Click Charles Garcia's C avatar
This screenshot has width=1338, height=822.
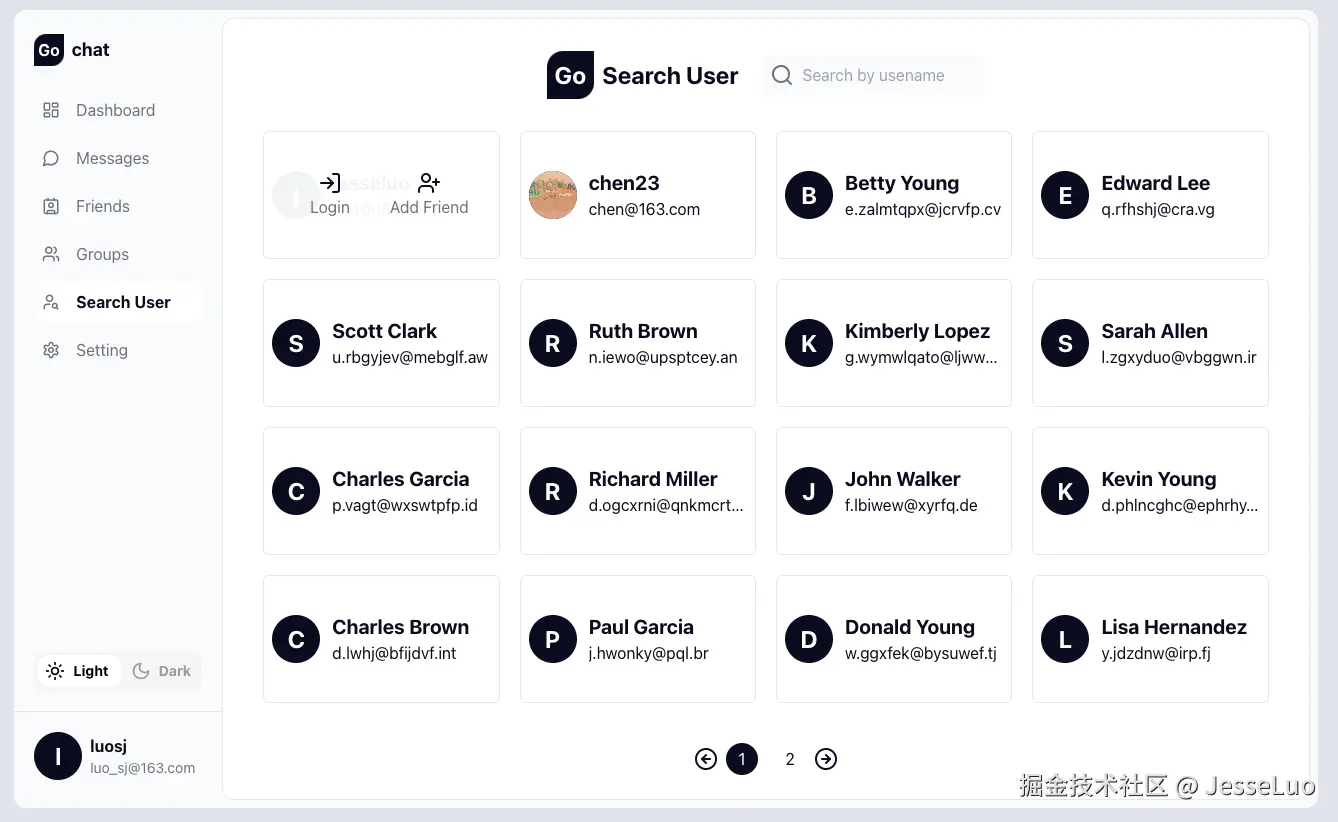point(296,491)
